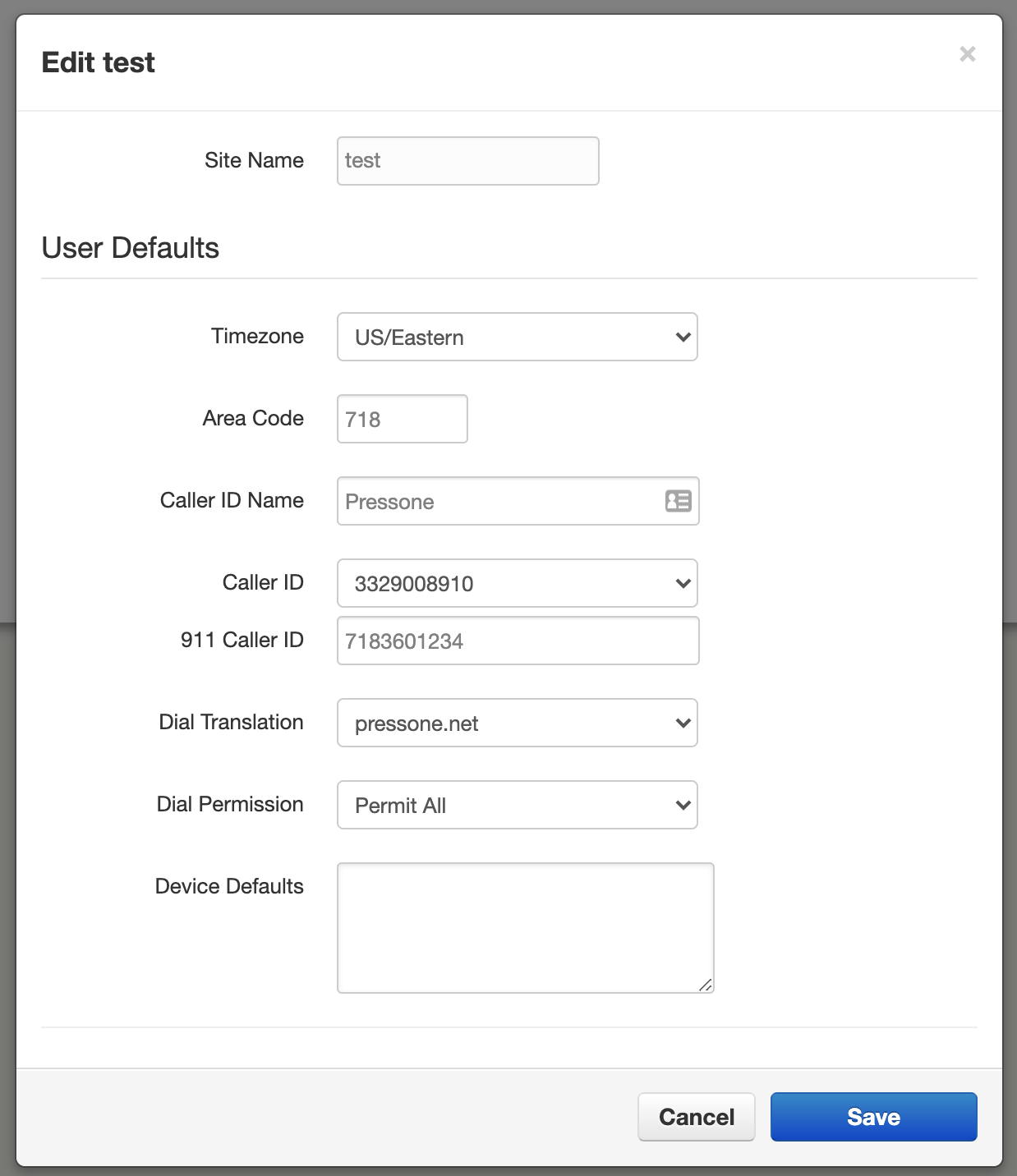Click the Dial Translation chevron arrow
Viewport: 1017px width, 1176px height.
pyautogui.click(x=683, y=723)
